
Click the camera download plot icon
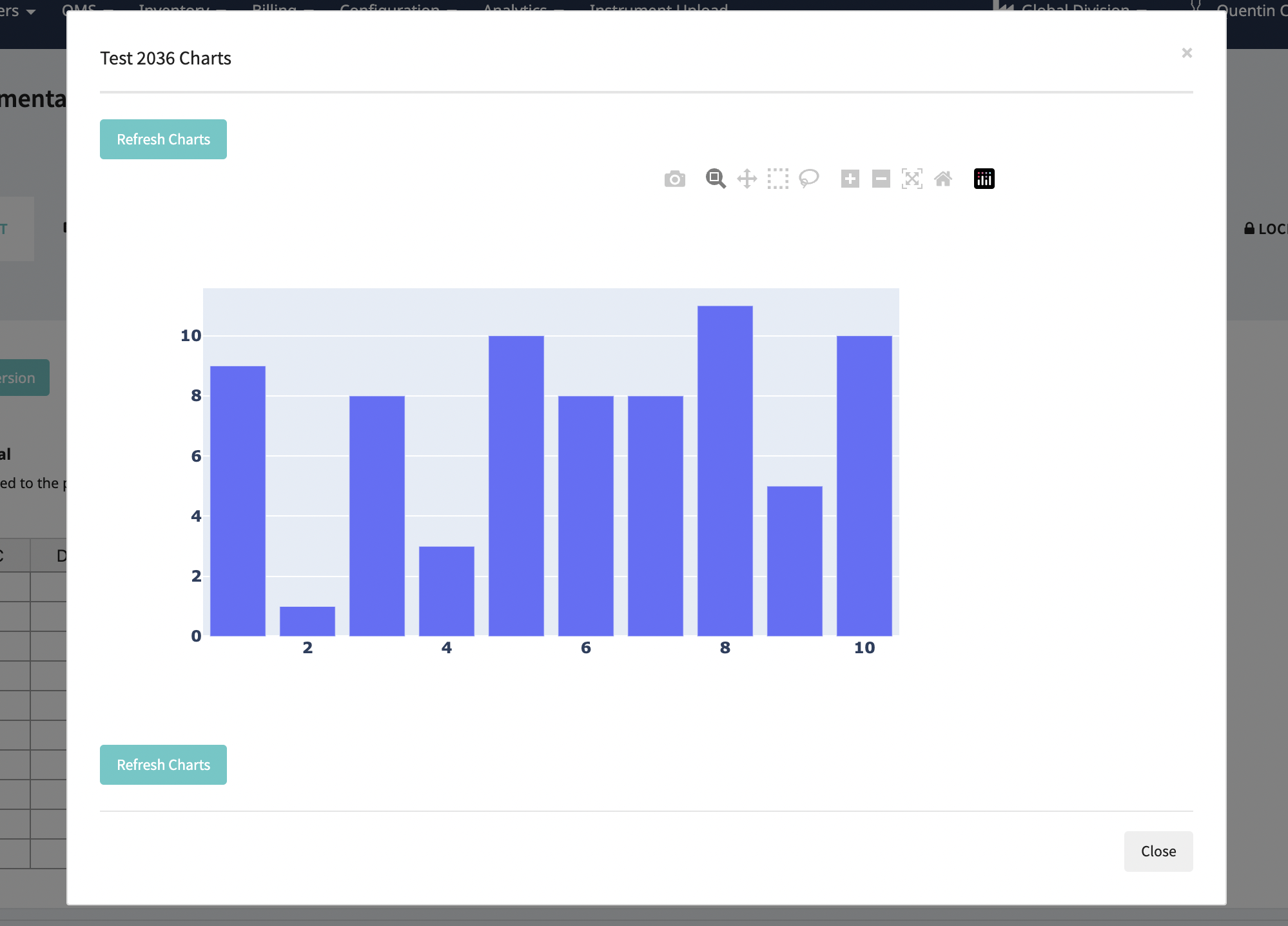click(x=674, y=179)
